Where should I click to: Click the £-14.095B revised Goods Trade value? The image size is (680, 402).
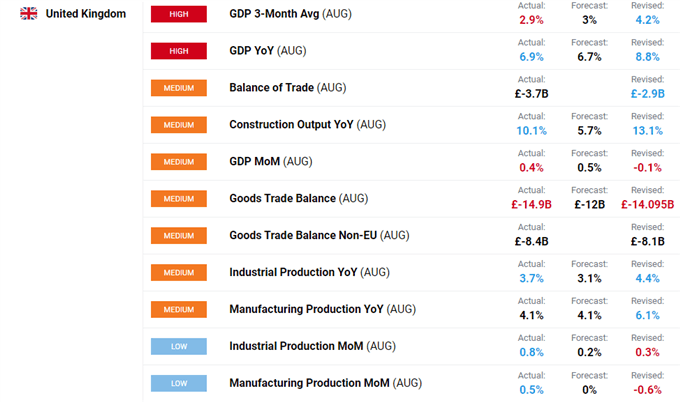point(647,204)
